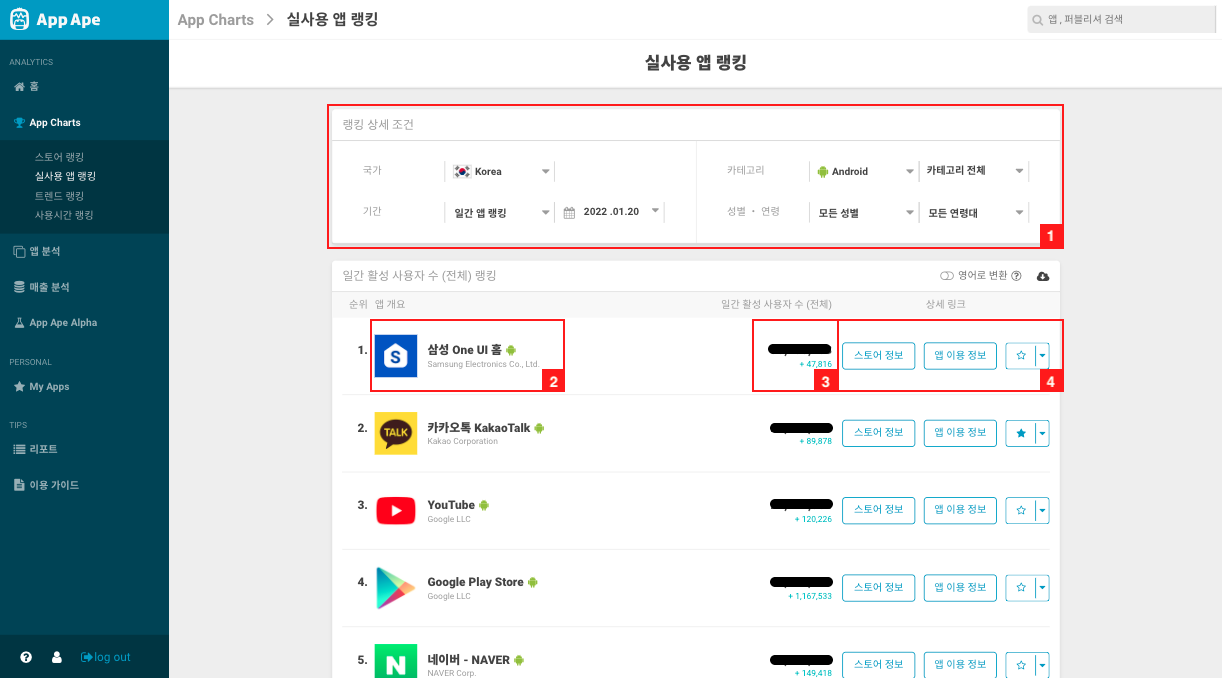Toggle 영어로 변환 switch

point(947,276)
